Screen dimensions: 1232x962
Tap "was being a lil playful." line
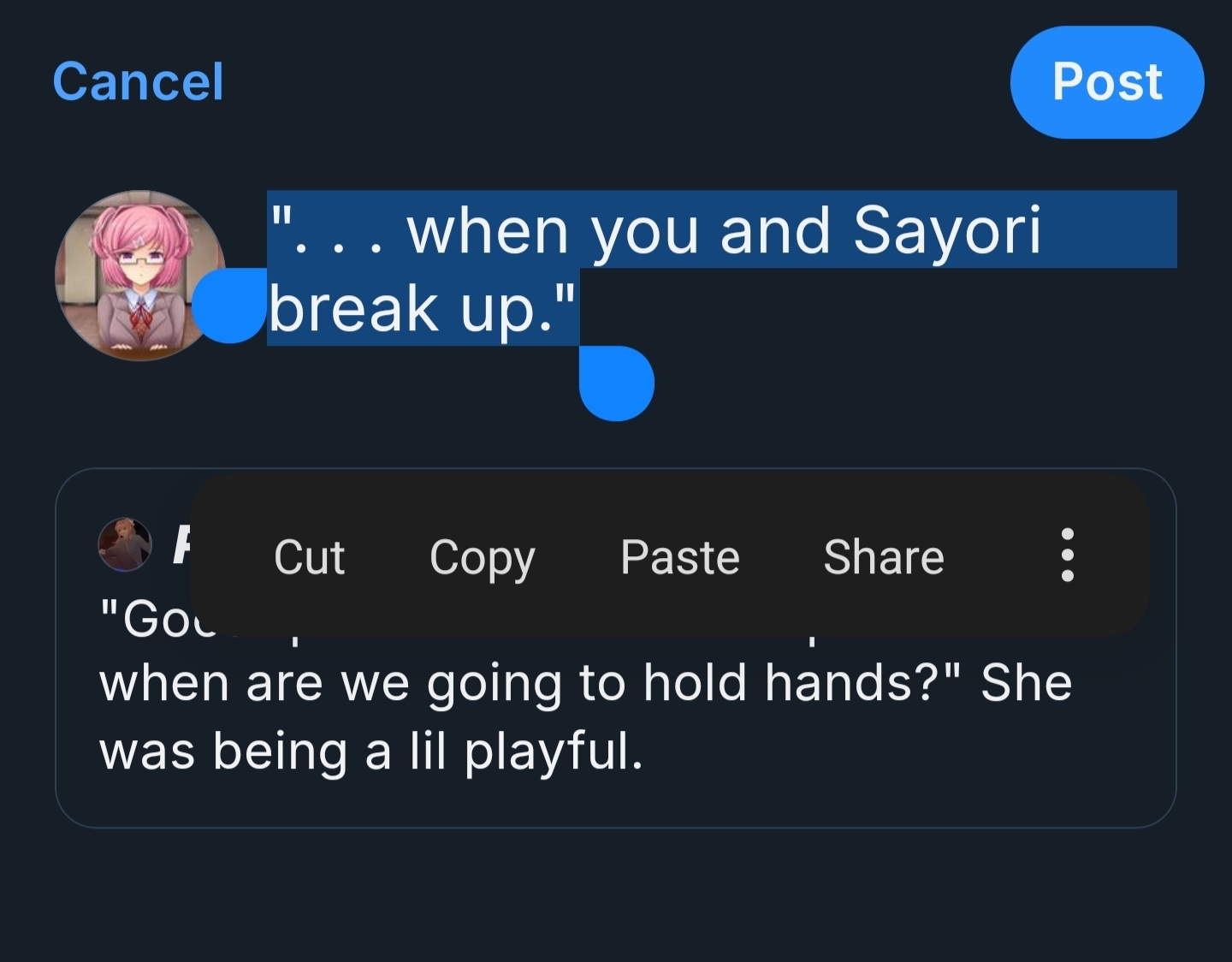(370, 751)
